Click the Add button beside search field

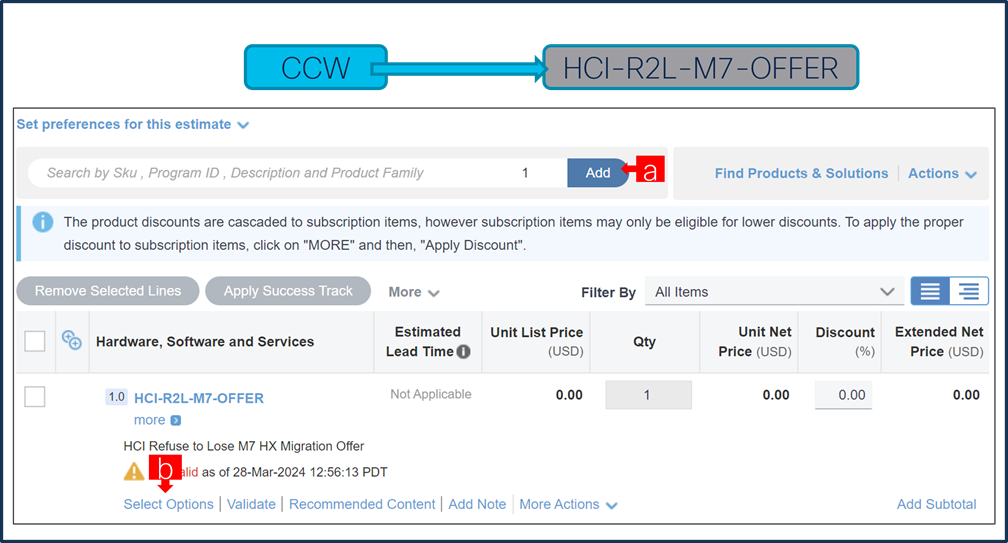click(597, 173)
